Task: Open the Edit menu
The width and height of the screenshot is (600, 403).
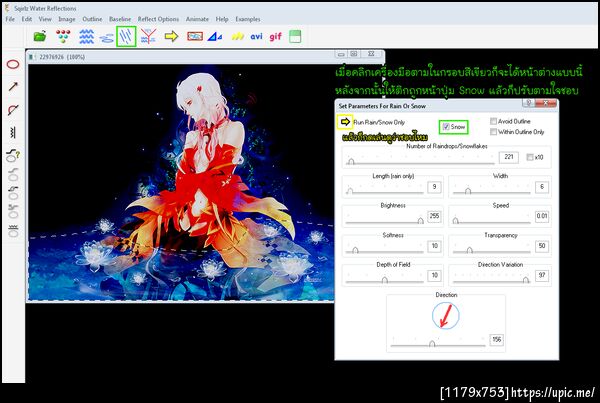Action: point(27,19)
